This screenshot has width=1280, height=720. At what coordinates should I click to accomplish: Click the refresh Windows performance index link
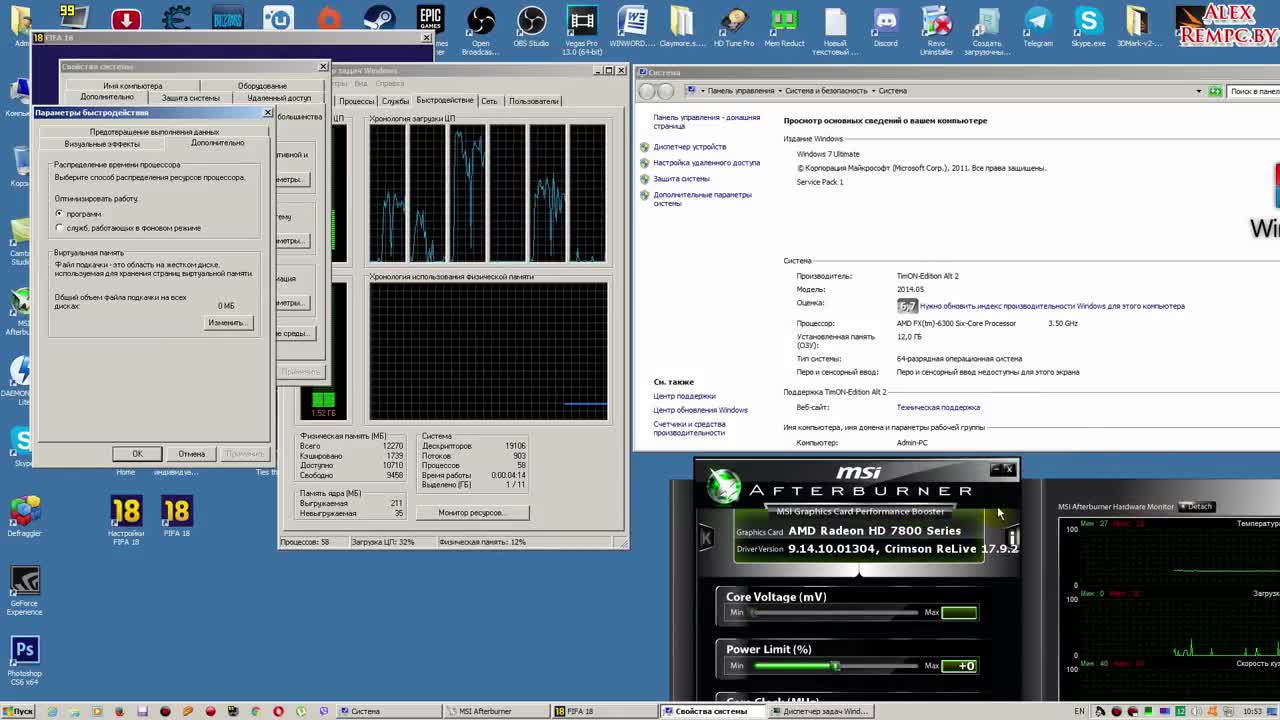[1052, 306]
